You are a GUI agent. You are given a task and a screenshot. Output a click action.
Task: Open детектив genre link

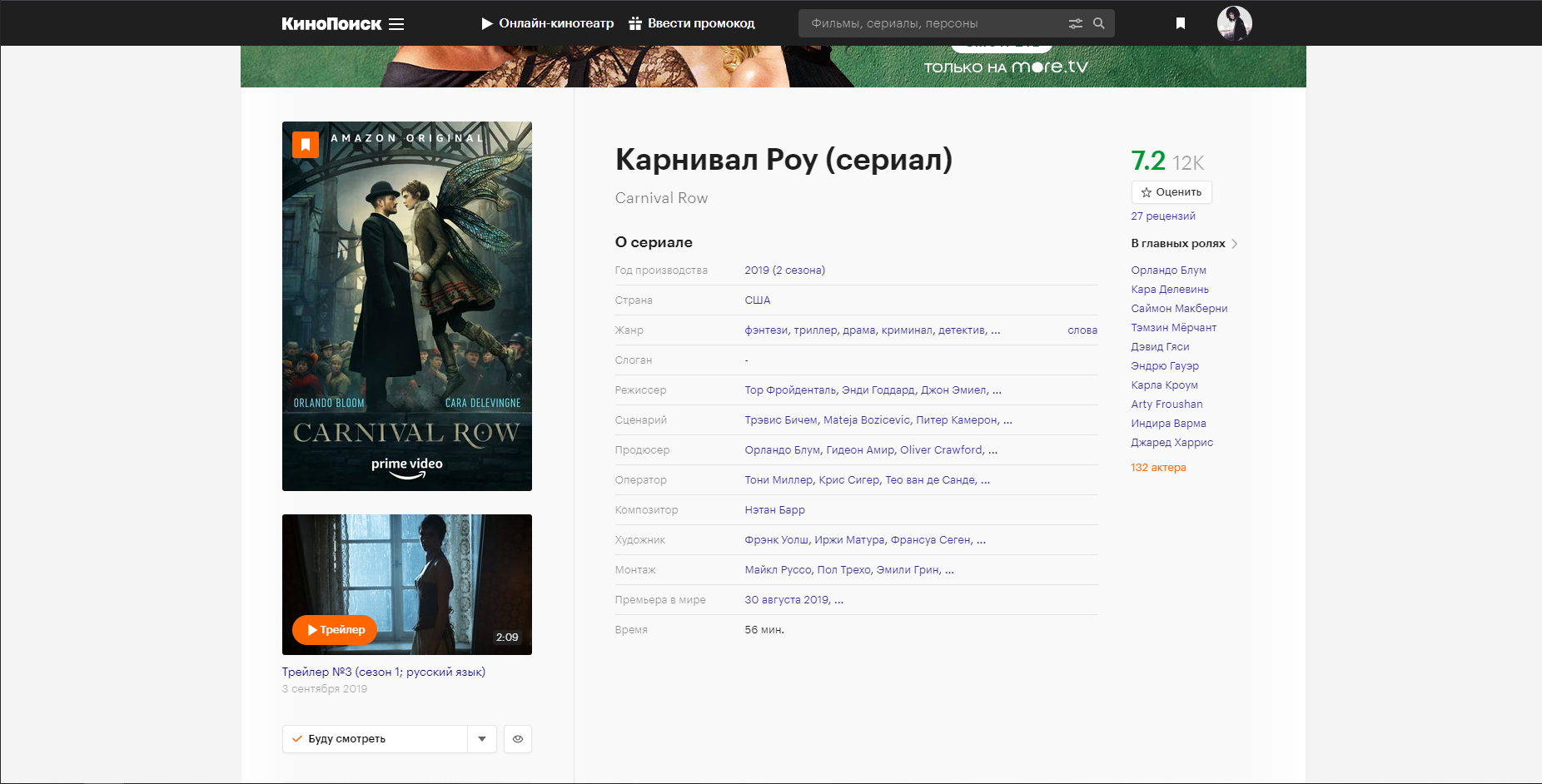click(x=962, y=330)
